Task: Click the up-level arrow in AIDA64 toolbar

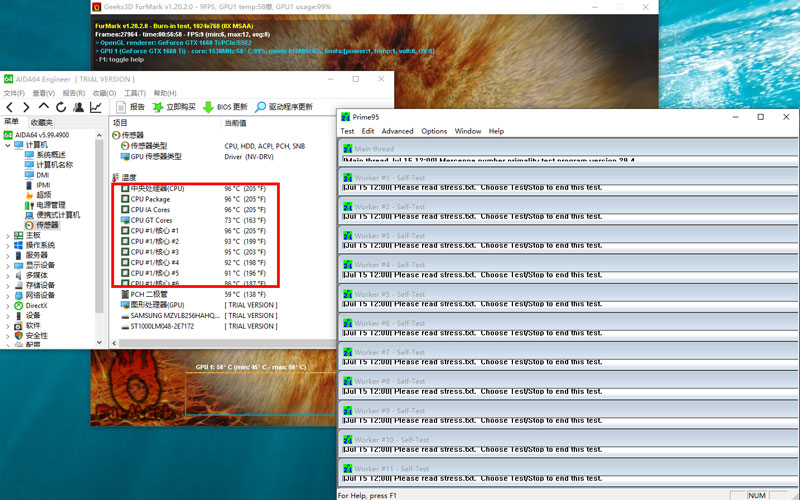Action: (x=44, y=107)
